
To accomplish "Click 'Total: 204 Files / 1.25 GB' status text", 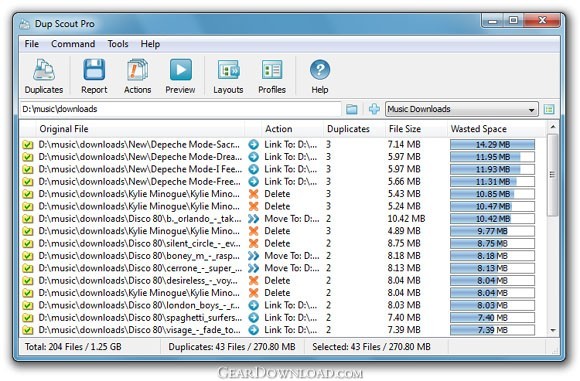I will coord(73,347).
